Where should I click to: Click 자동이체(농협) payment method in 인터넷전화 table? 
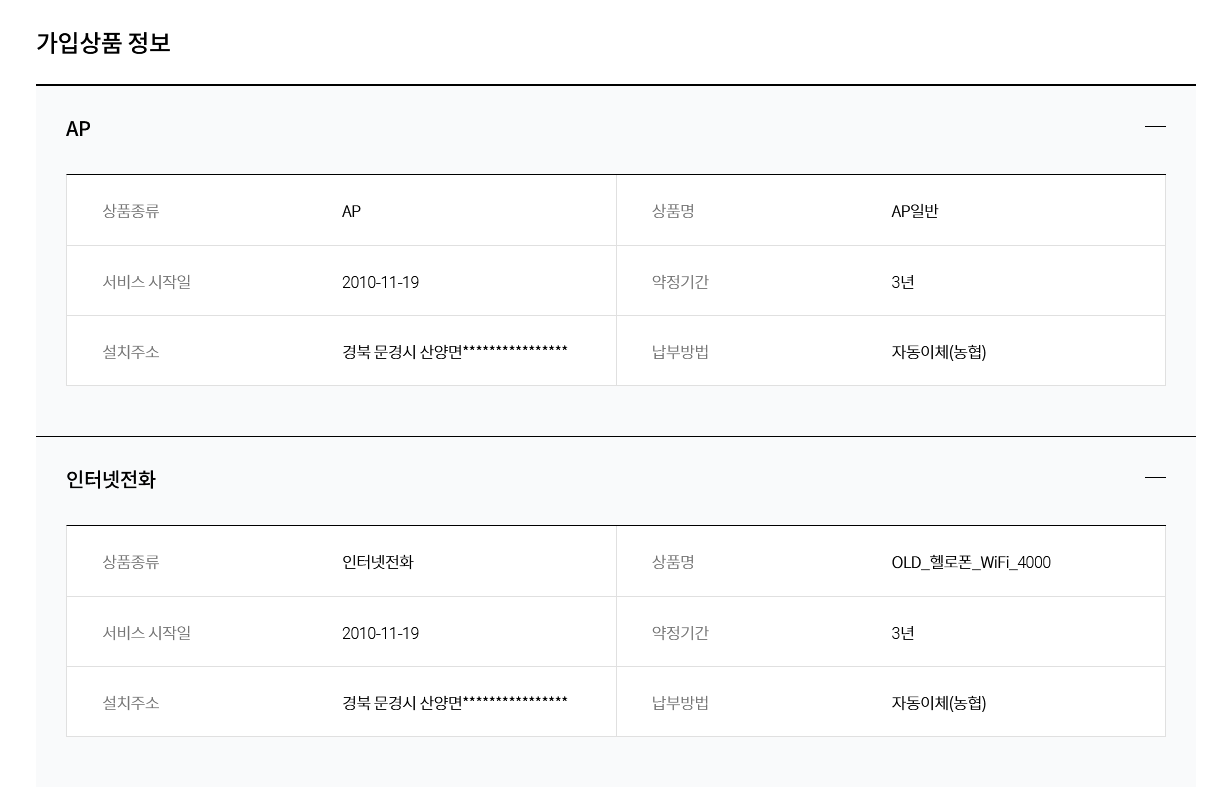[x=939, y=703]
